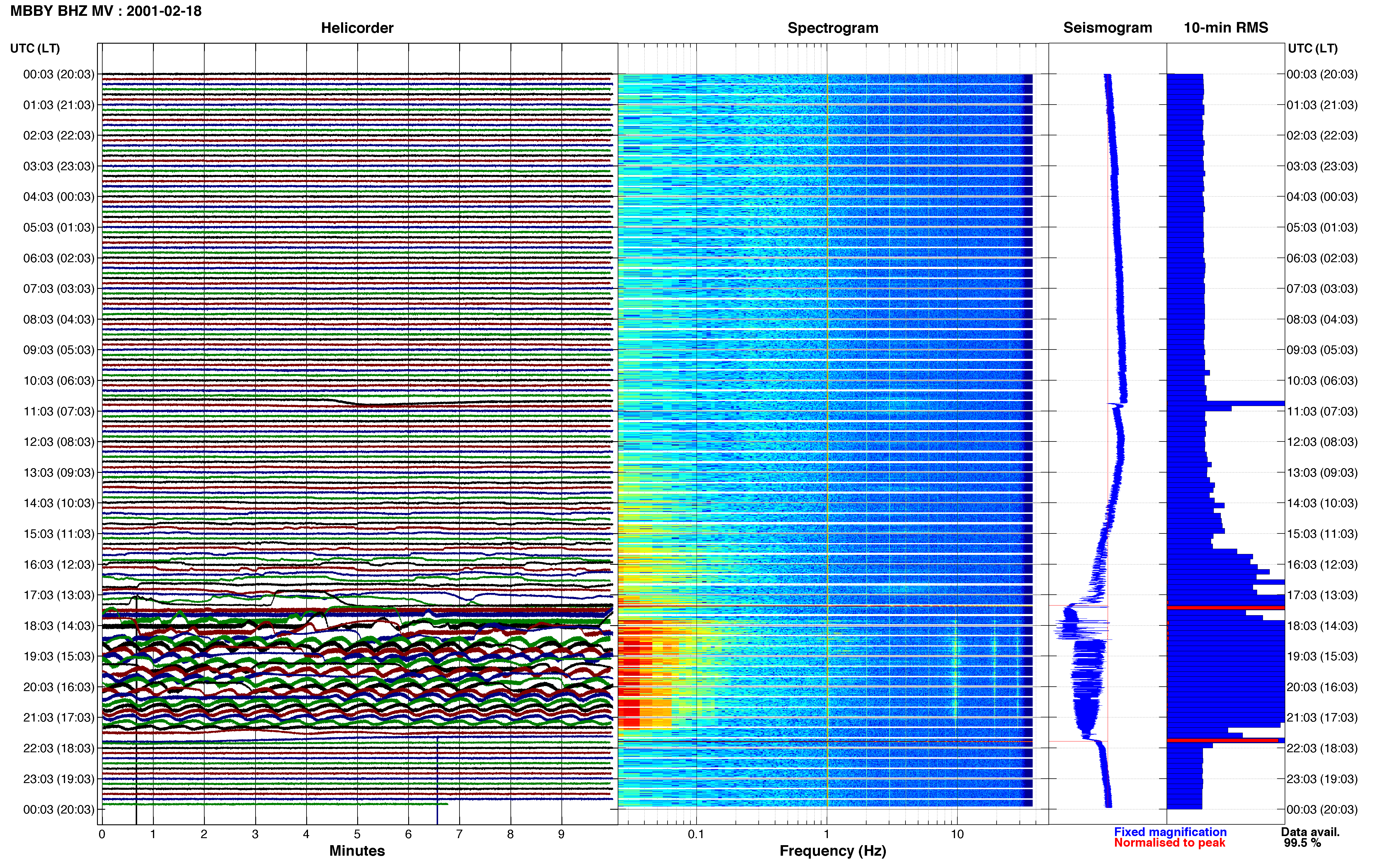Click left-axis time label '06:03 (02:03)'
This screenshot has width=1389, height=868.
tap(59, 258)
